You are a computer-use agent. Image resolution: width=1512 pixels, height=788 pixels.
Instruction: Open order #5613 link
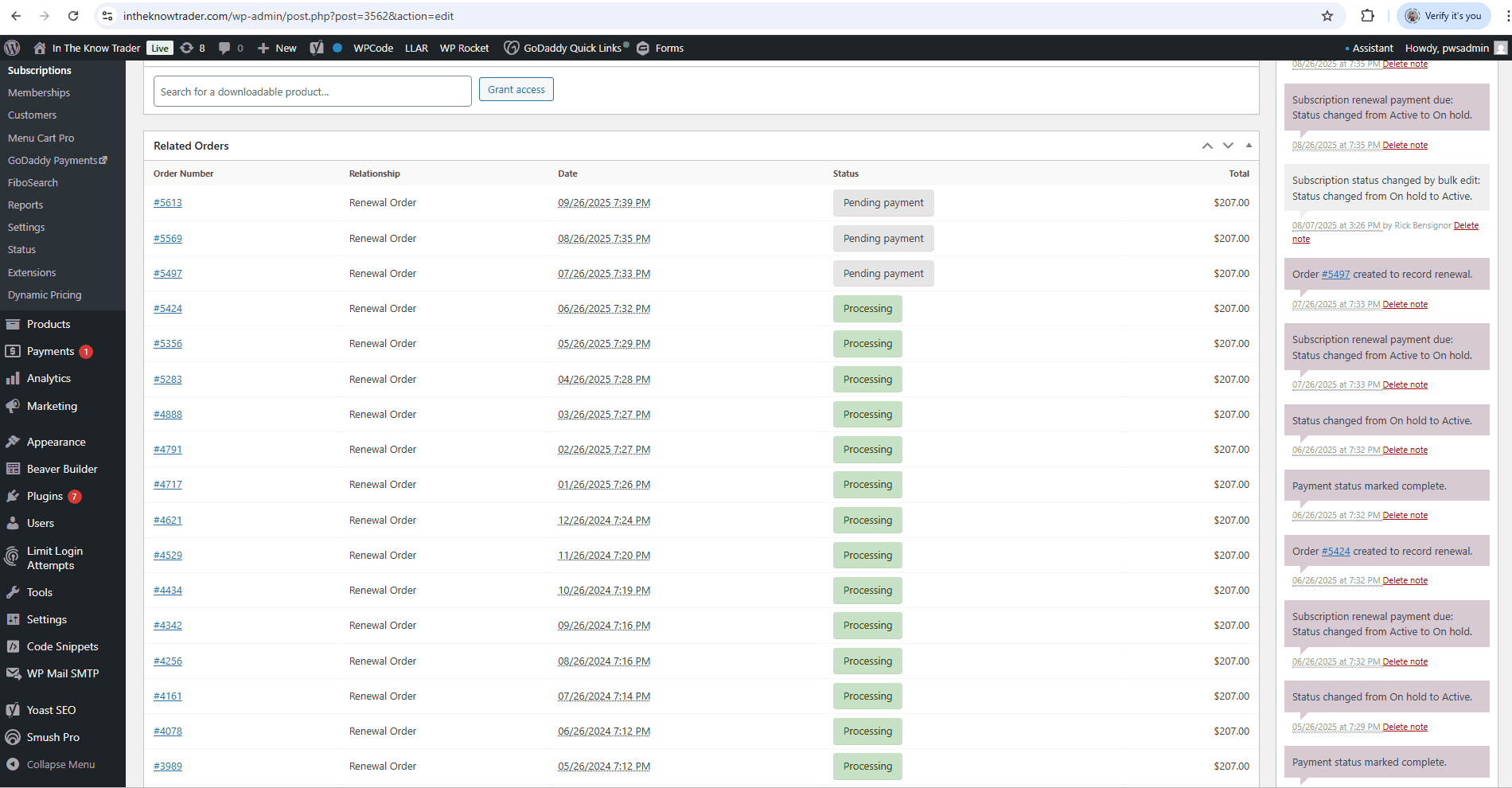pos(168,202)
